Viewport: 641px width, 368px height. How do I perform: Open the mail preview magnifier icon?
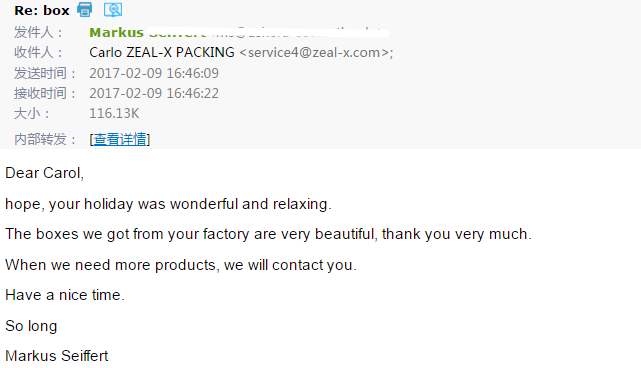[x=113, y=9]
